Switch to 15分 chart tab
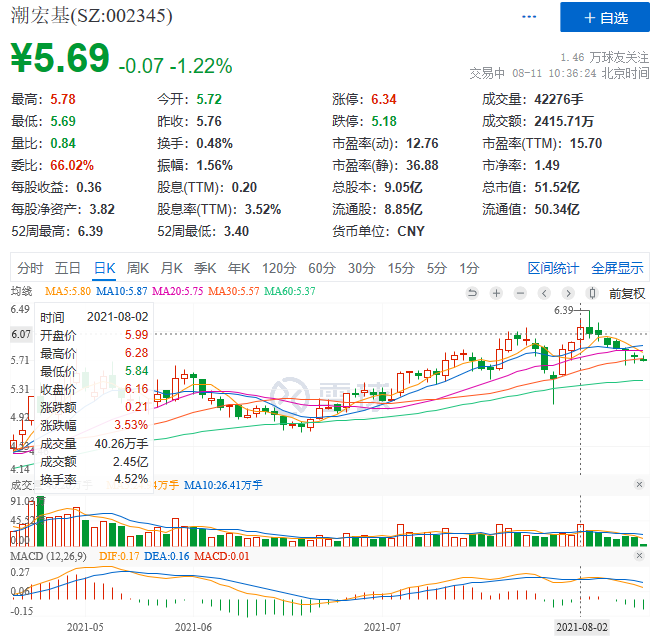This screenshot has width=654, height=640. click(401, 268)
